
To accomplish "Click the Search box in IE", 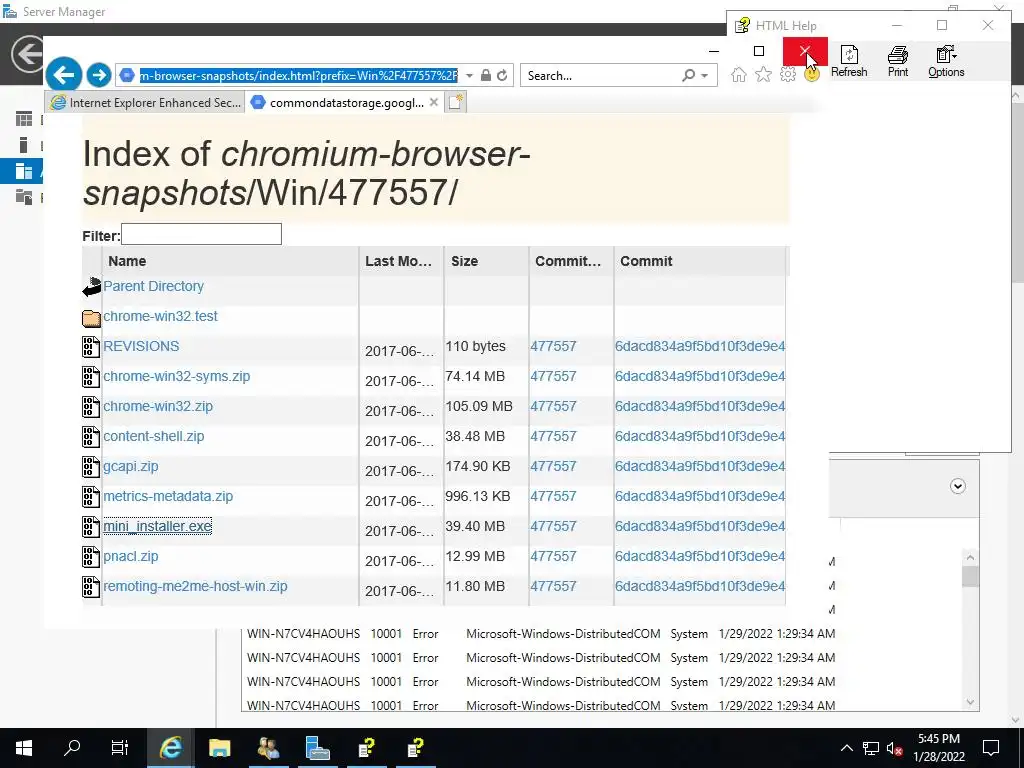I will tap(601, 76).
